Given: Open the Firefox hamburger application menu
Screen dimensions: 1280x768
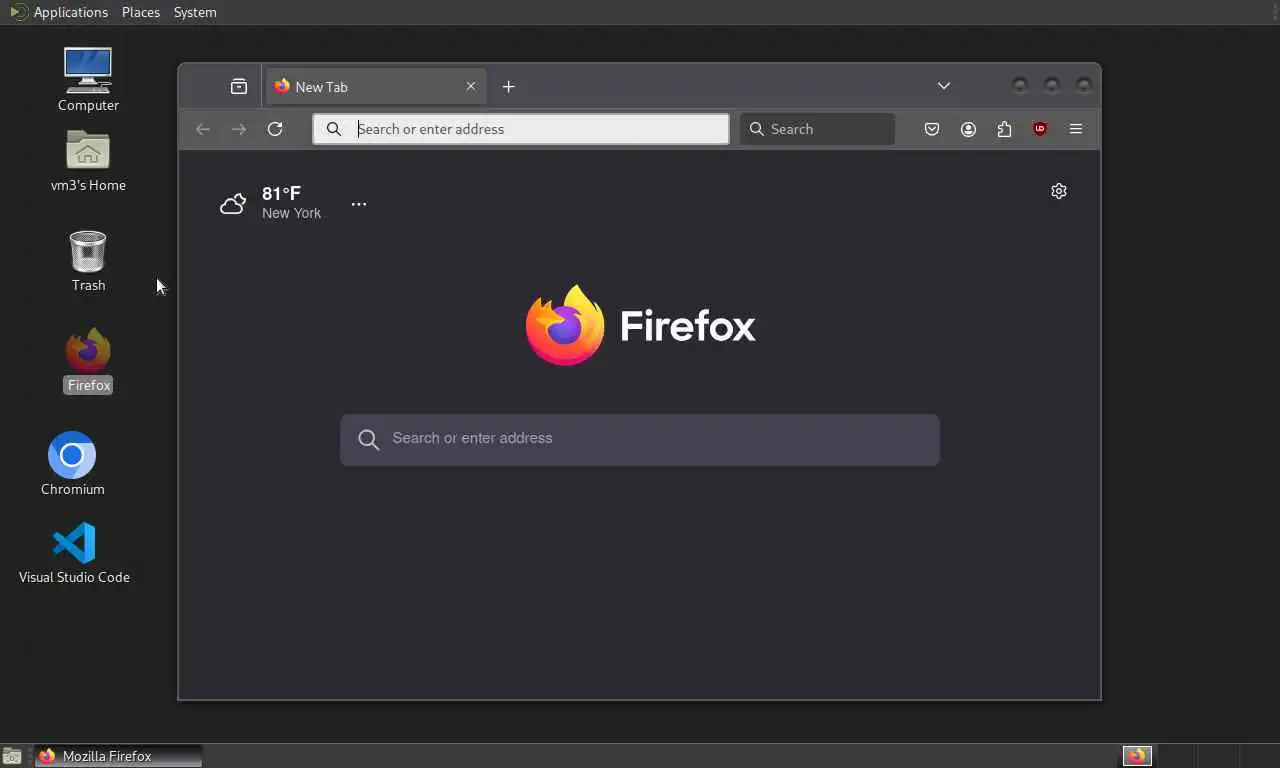Looking at the screenshot, I should [x=1076, y=129].
